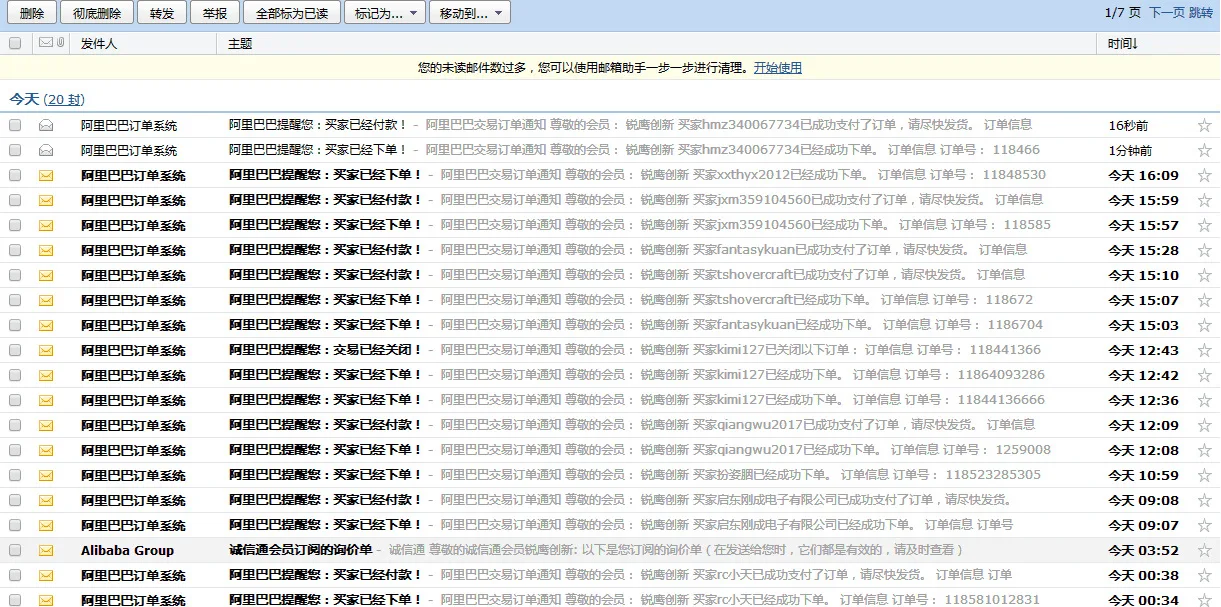Check the box for the 09:07 email
This screenshot has height=607, width=1221.
click(x=15, y=525)
